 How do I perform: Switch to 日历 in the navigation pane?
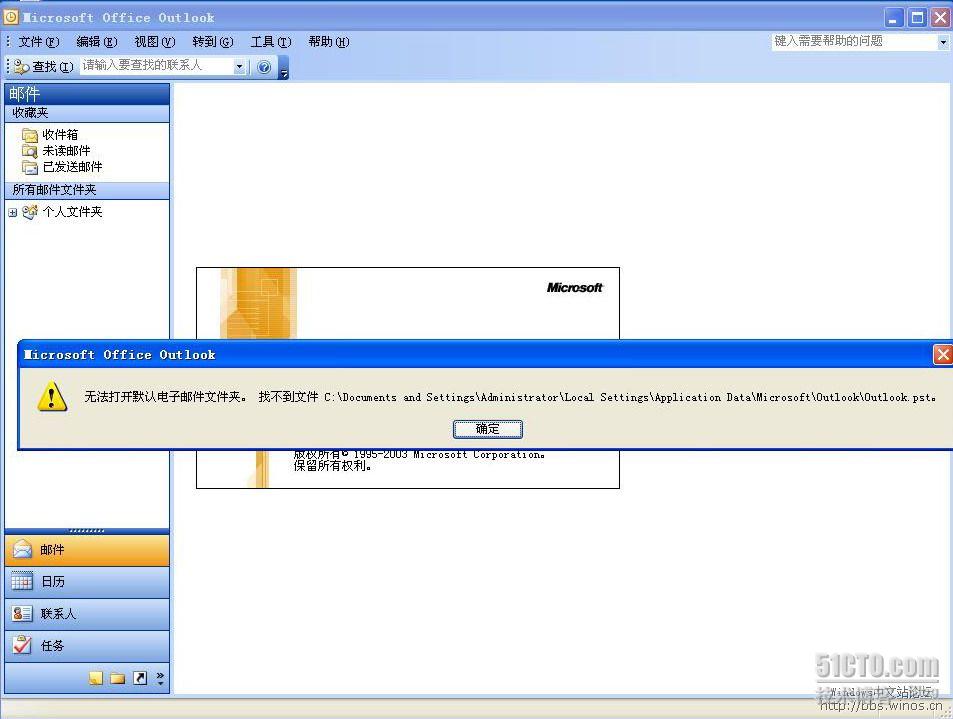pyautogui.click(x=87, y=582)
